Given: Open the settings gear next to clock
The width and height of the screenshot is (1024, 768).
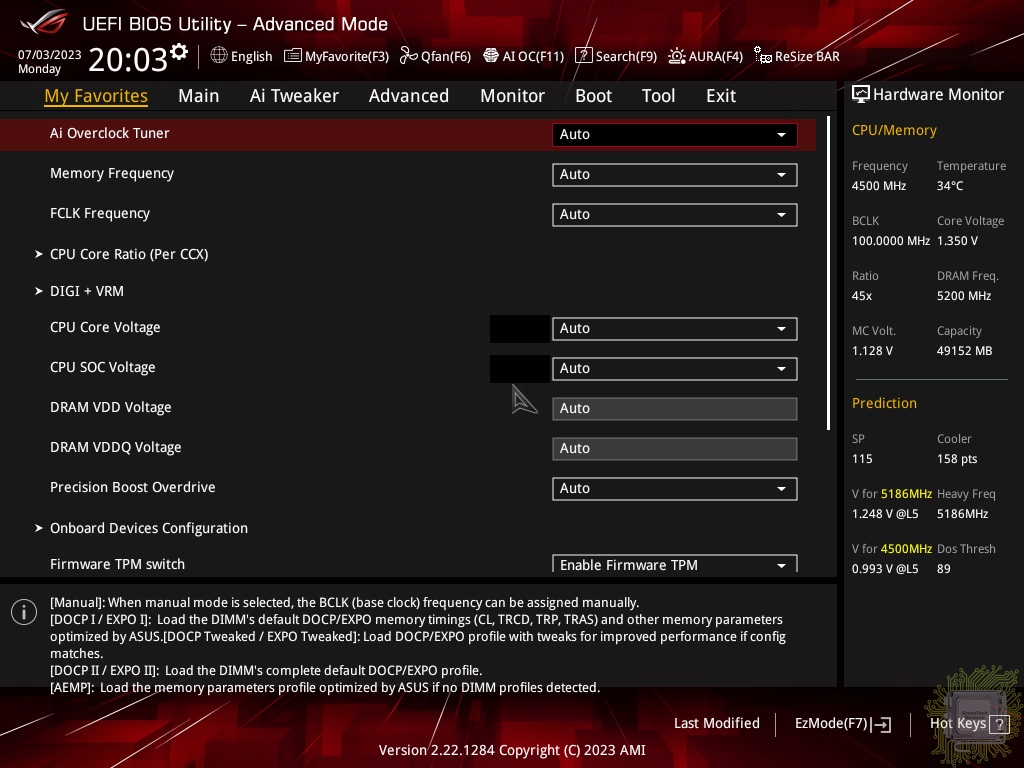Looking at the screenshot, I should click(179, 51).
